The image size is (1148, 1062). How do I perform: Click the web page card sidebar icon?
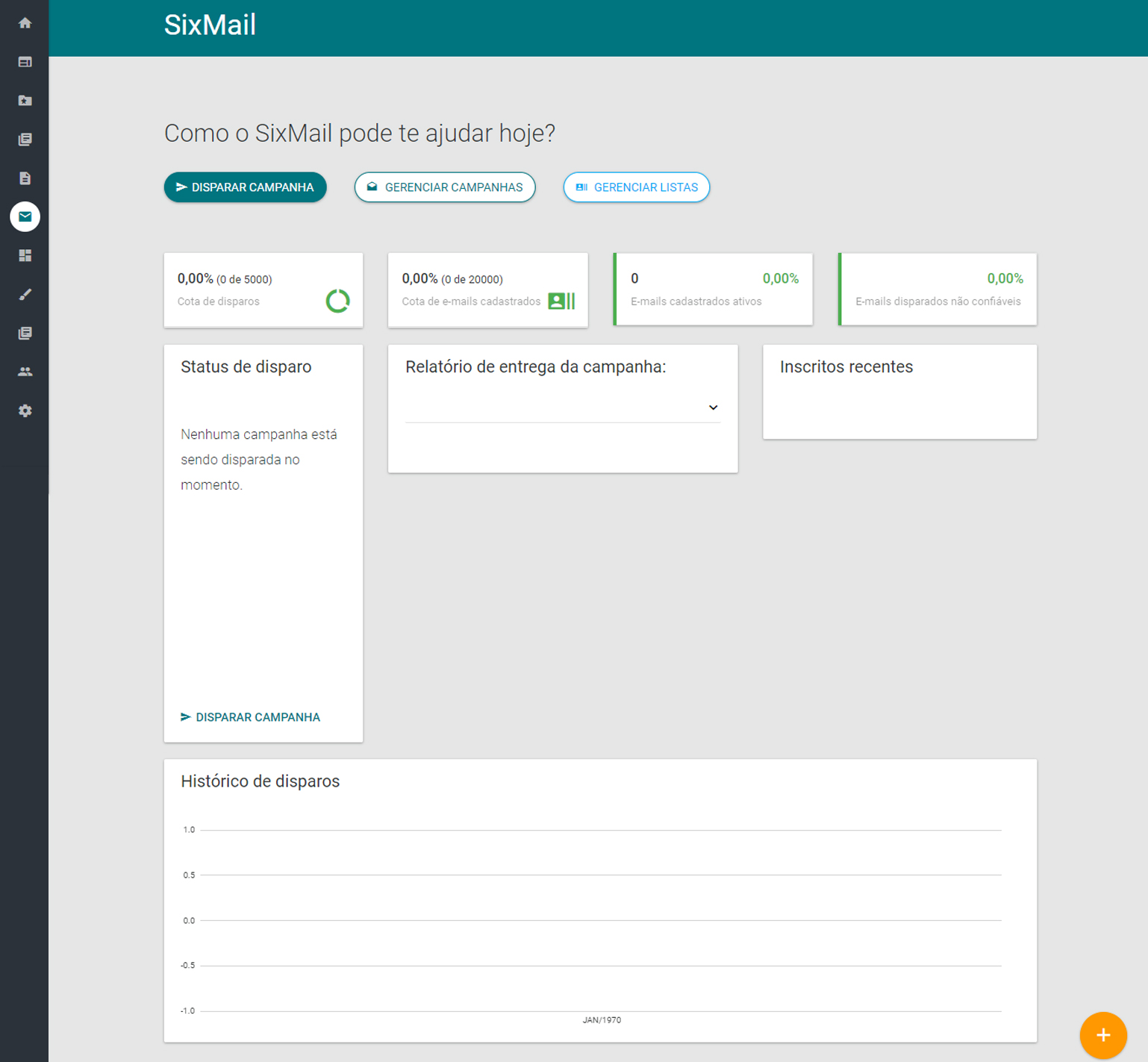(x=25, y=62)
